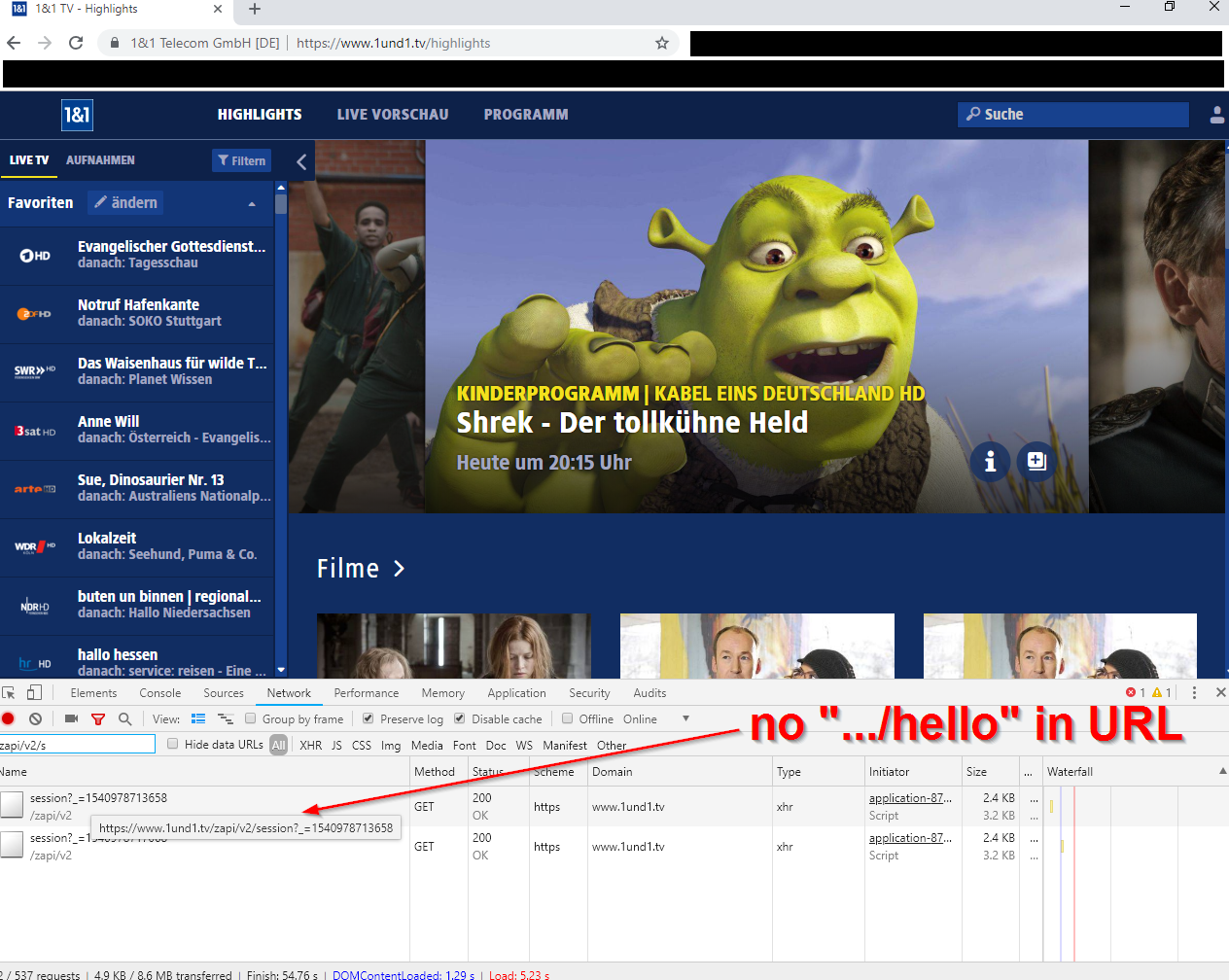This screenshot has width=1229, height=980.
Task: Open the Application tab
Action: (517, 693)
